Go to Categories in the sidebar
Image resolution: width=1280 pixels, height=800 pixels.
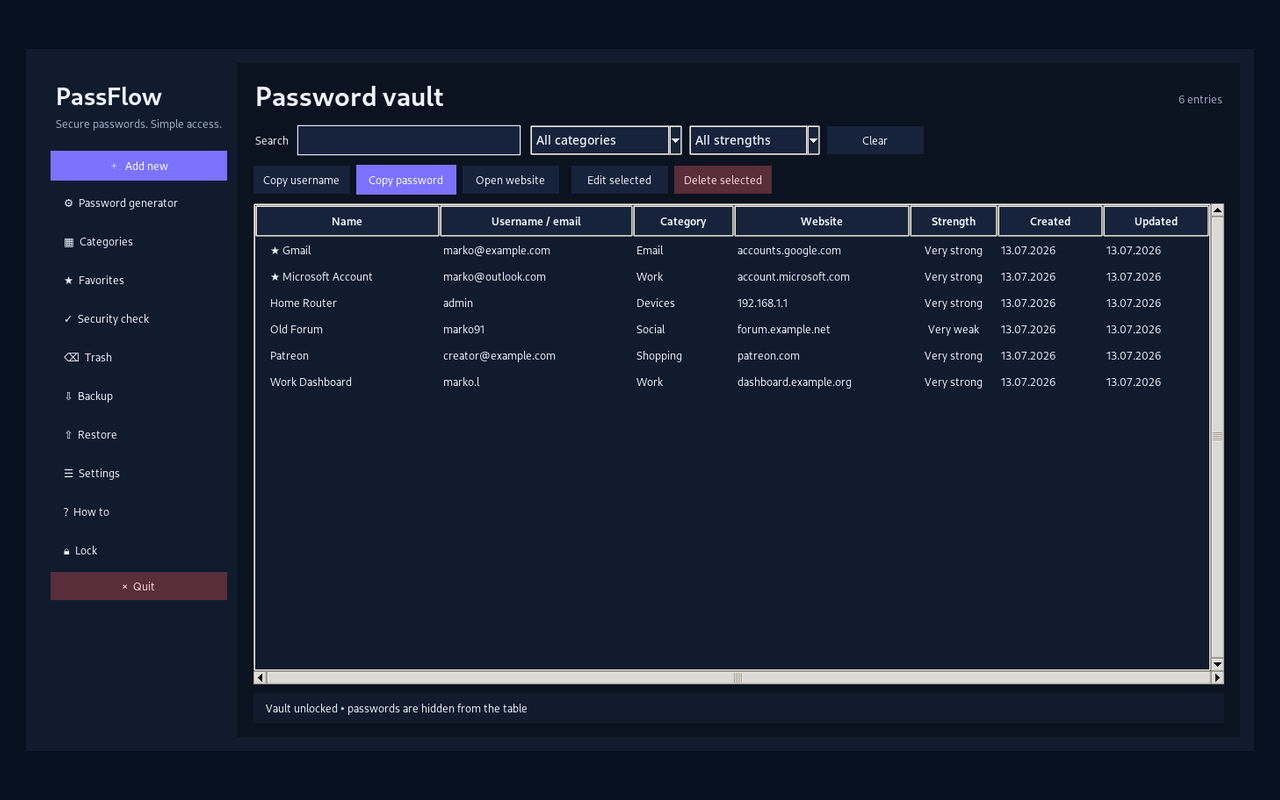139,242
